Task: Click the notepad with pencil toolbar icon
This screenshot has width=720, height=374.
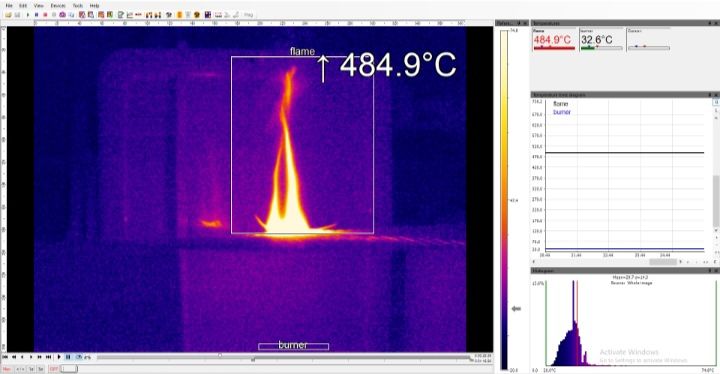Action: [121, 15]
